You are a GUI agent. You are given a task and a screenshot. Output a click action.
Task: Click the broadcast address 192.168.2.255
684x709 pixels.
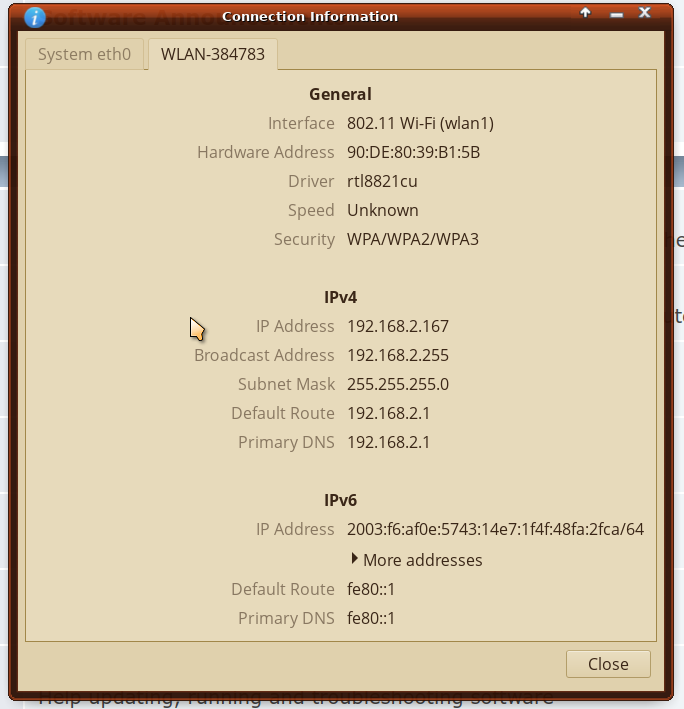[397, 355]
